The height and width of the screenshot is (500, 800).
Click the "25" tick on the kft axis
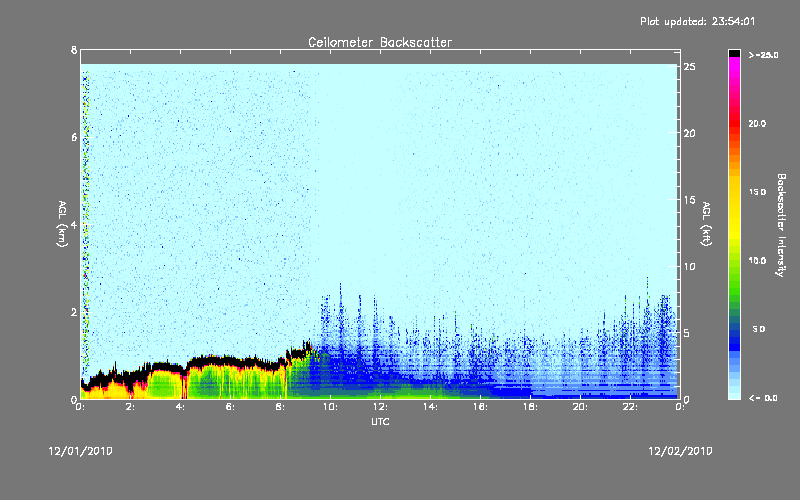(689, 67)
